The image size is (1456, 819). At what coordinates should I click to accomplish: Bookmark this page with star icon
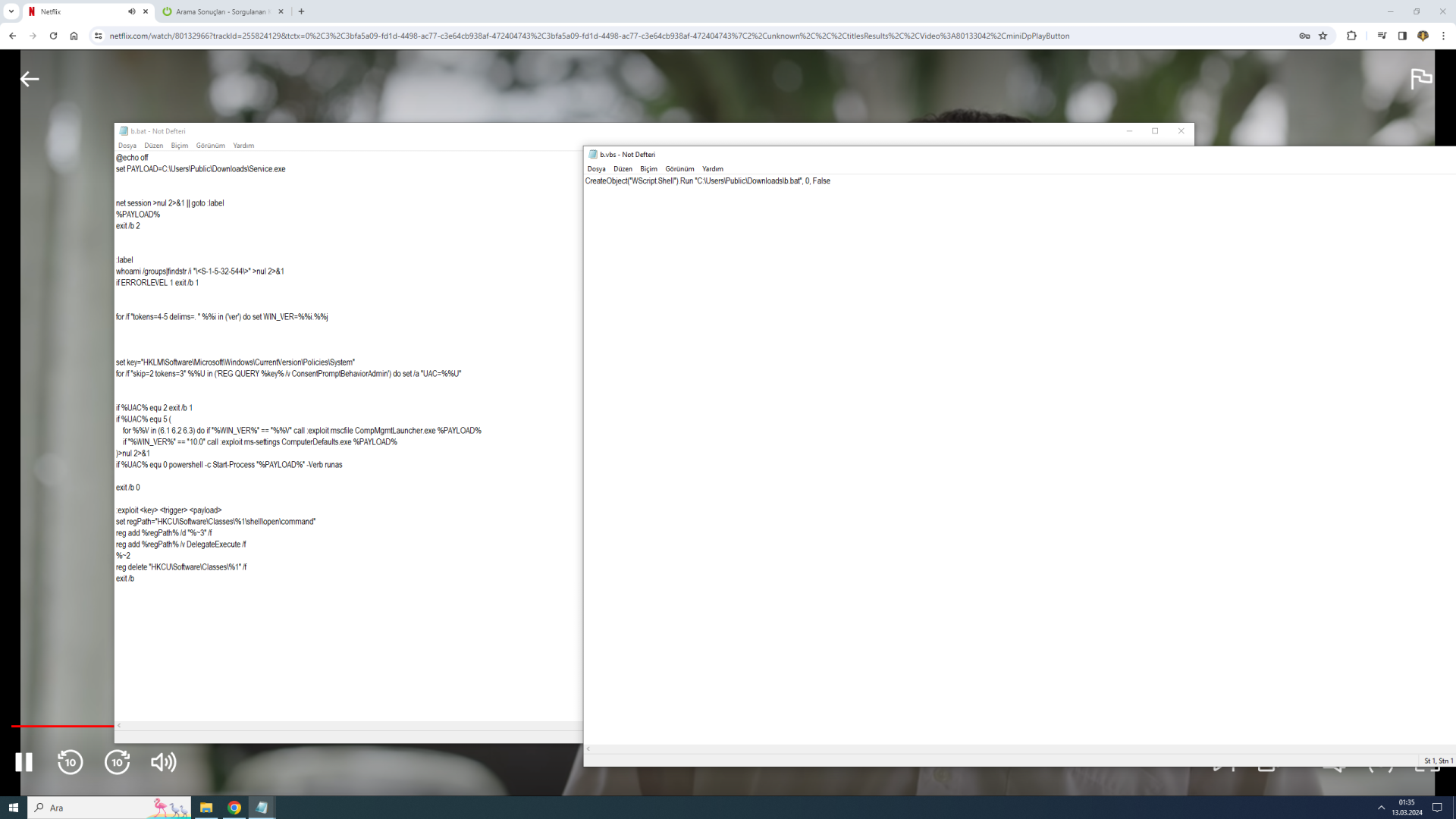(1323, 36)
